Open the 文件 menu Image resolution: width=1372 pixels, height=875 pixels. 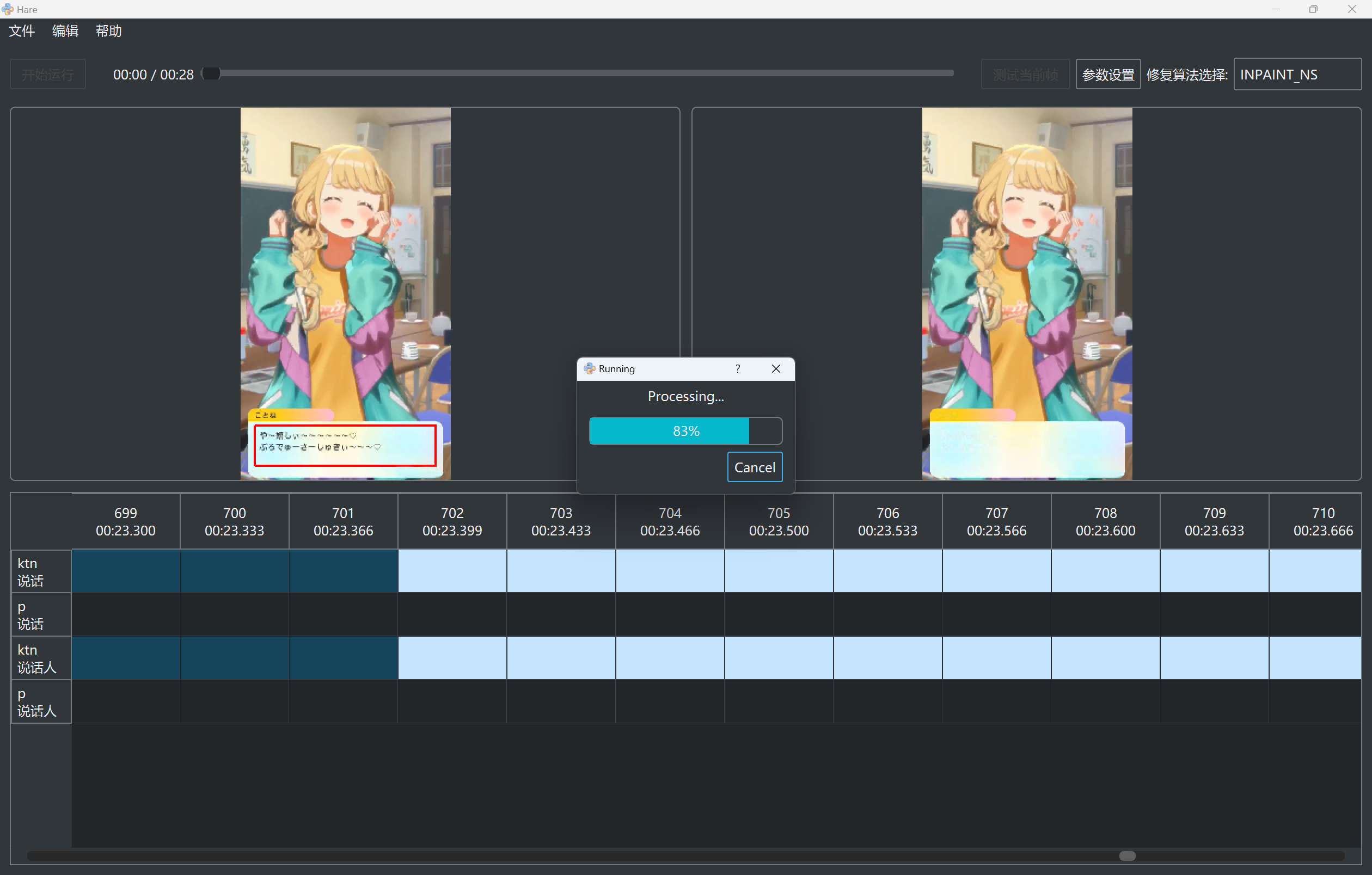click(22, 30)
